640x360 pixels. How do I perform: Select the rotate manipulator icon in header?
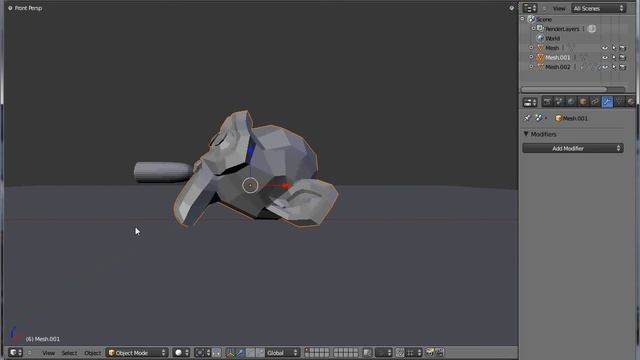pos(250,353)
